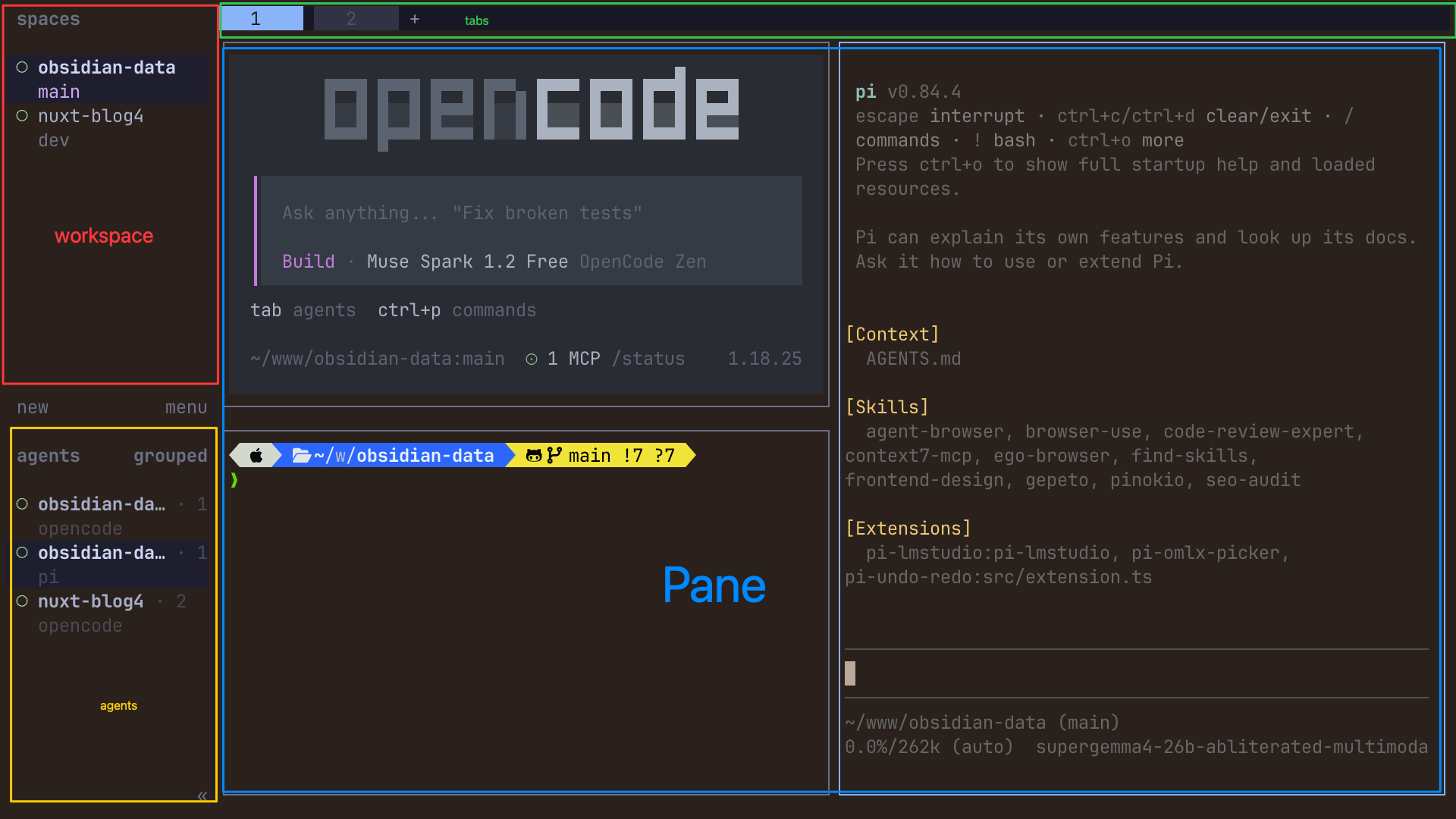The image size is (1456, 819).
Task: Click the '[Extensions]' section heading
Action: point(908,529)
